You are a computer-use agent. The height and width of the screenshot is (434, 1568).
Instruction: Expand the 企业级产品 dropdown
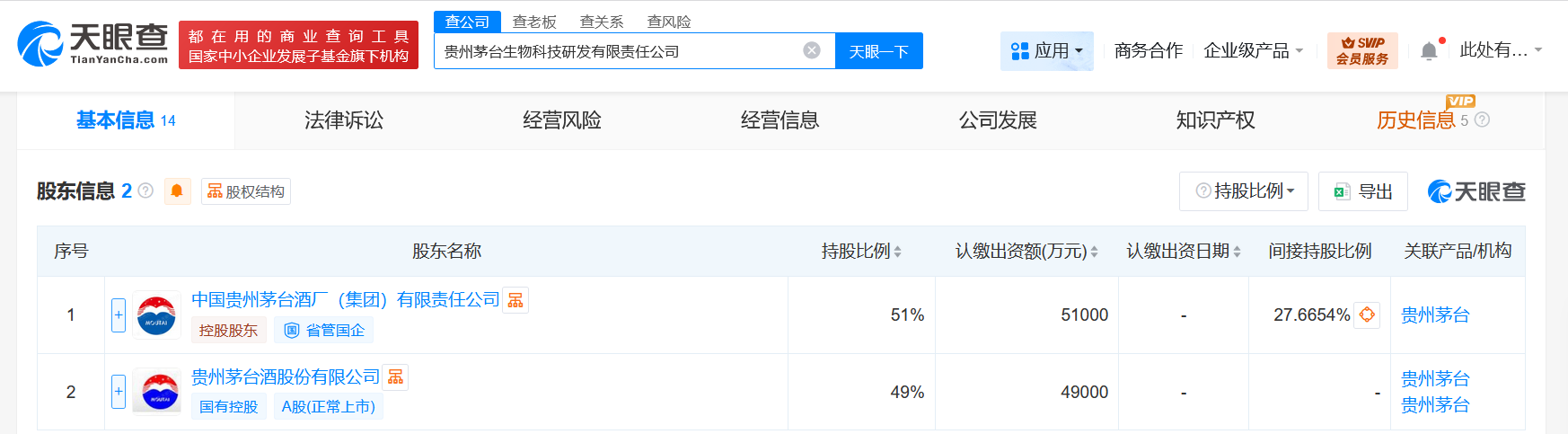pyautogui.click(x=1253, y=51)
